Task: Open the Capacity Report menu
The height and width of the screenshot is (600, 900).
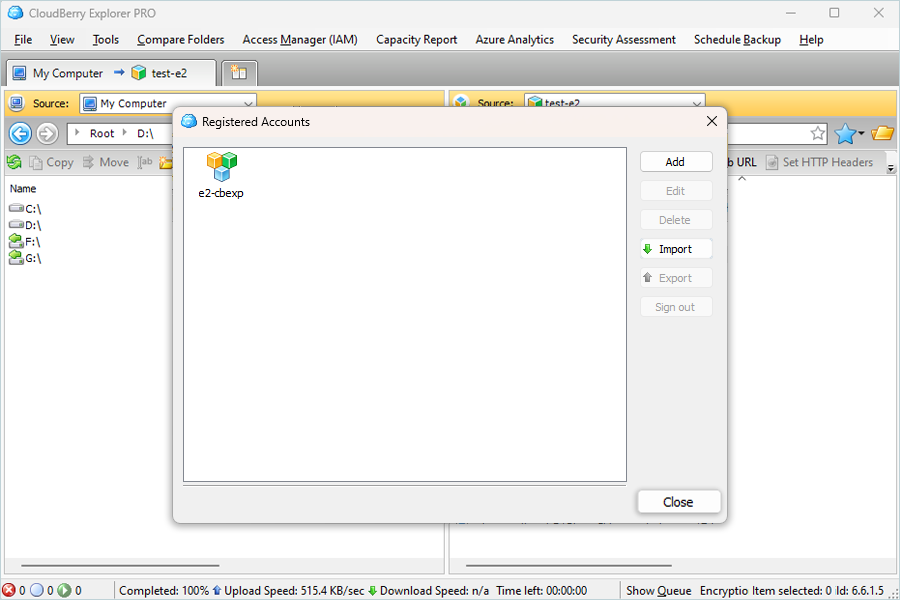Action: pyautogui.click(x=416, y=40)
